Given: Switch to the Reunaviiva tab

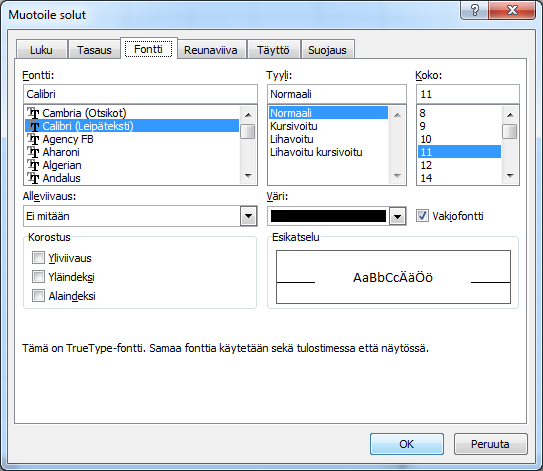Looking at the screenshot, I should pos(211,50).
